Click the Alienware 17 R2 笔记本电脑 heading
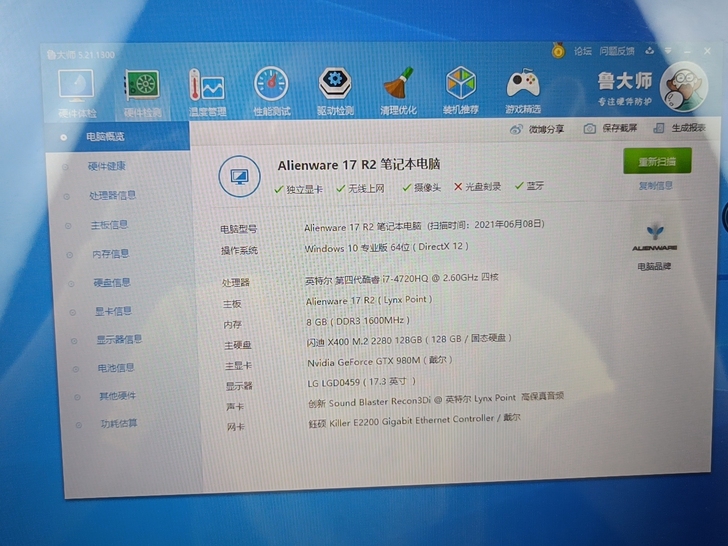This screenshot has width=728, height=546. coord(359,165)
